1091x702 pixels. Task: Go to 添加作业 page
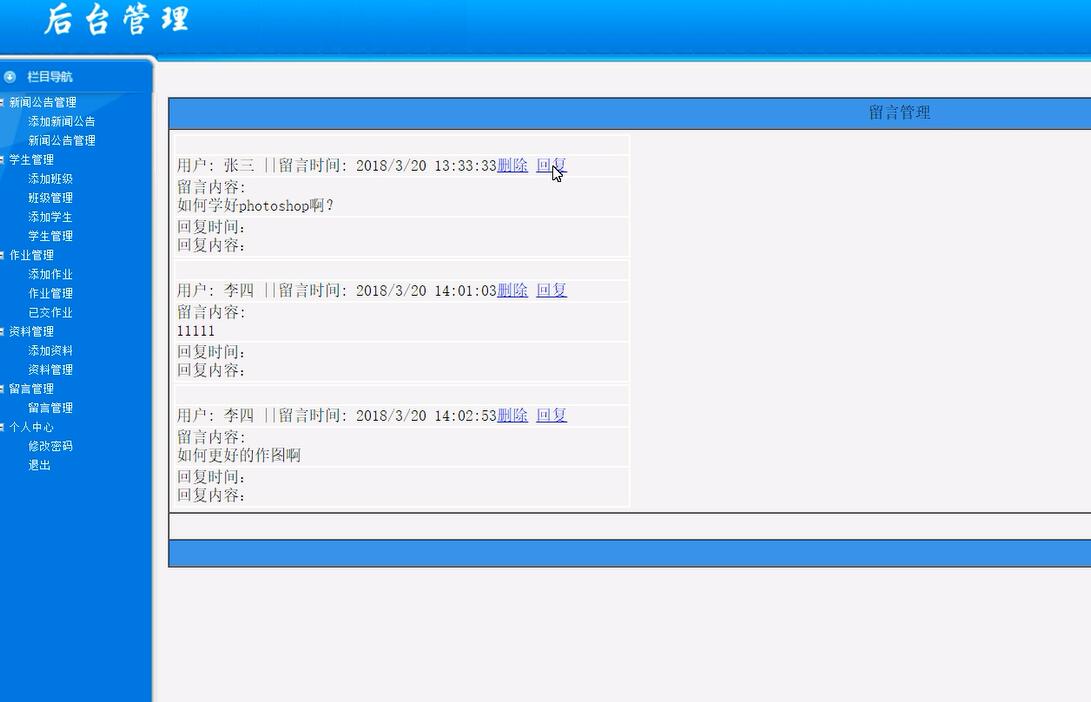pyautogui.click(x=50, y=274)
